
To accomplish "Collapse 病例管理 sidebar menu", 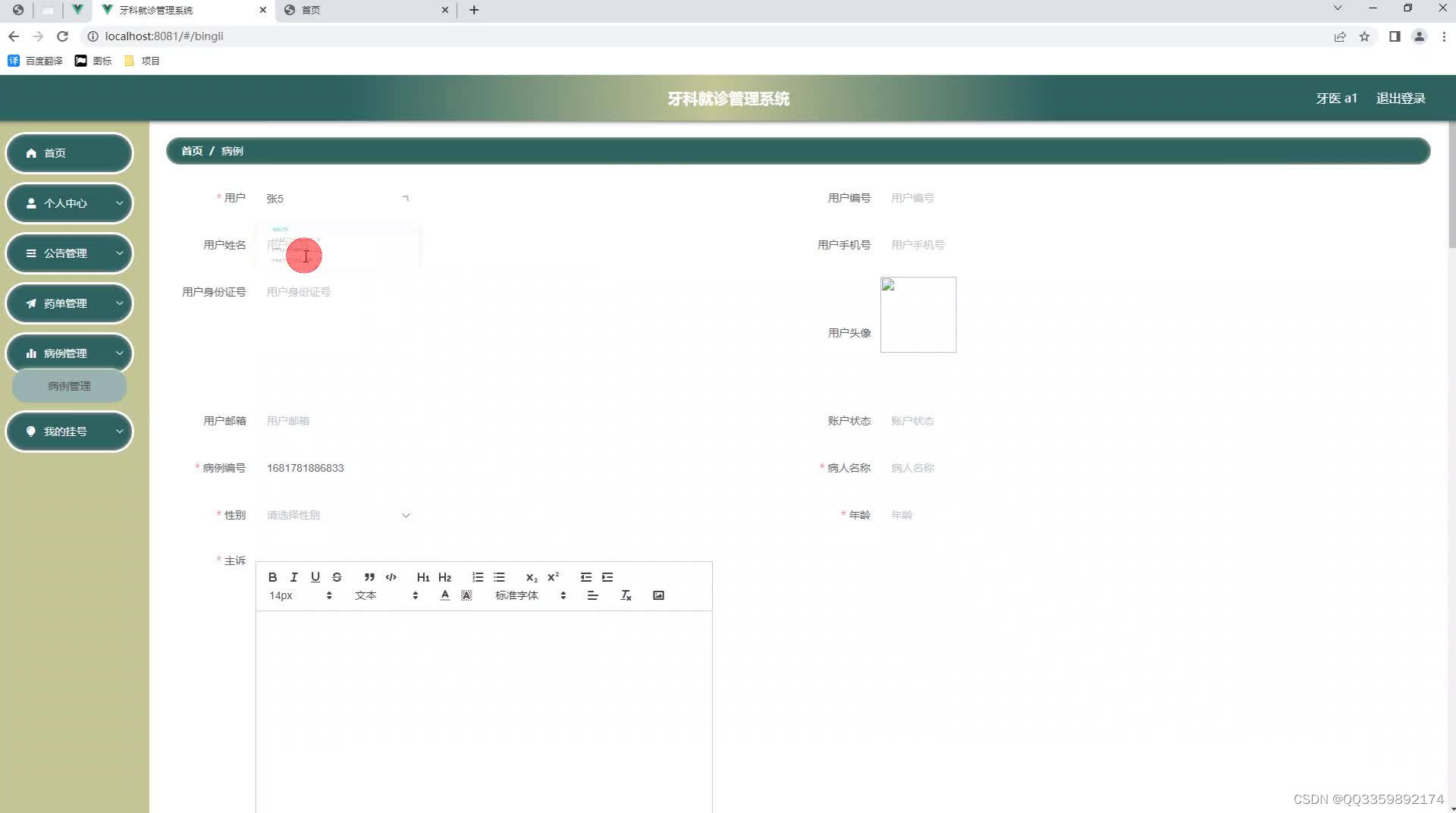I will coord(69,353).
